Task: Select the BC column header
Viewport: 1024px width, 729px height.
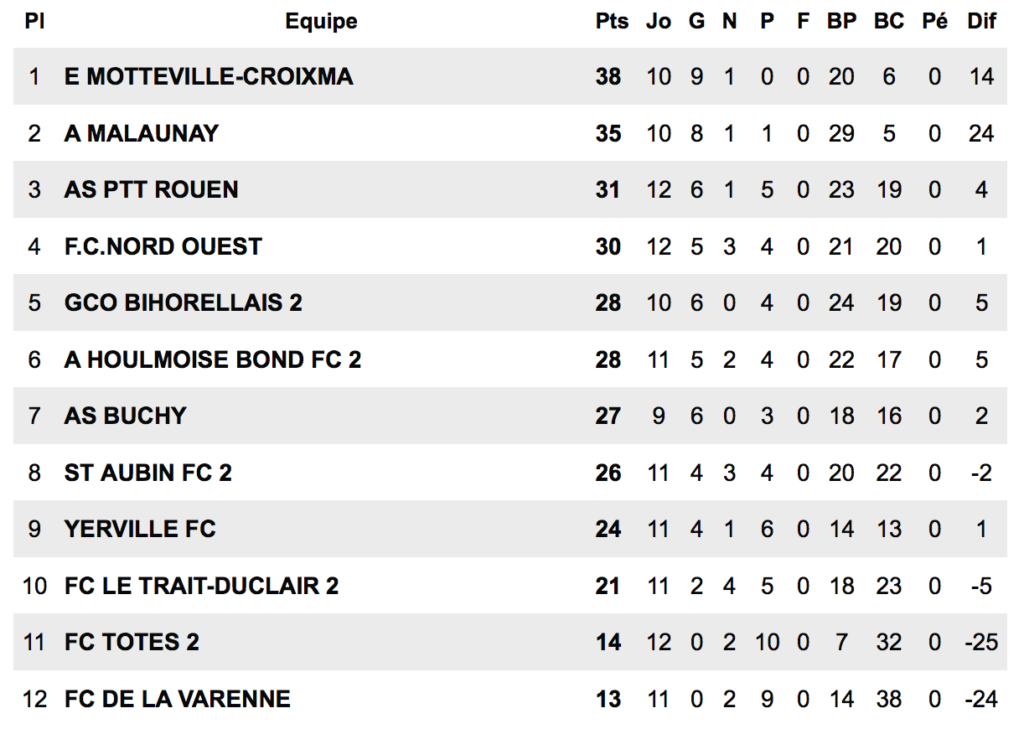Action: [889, 21]
